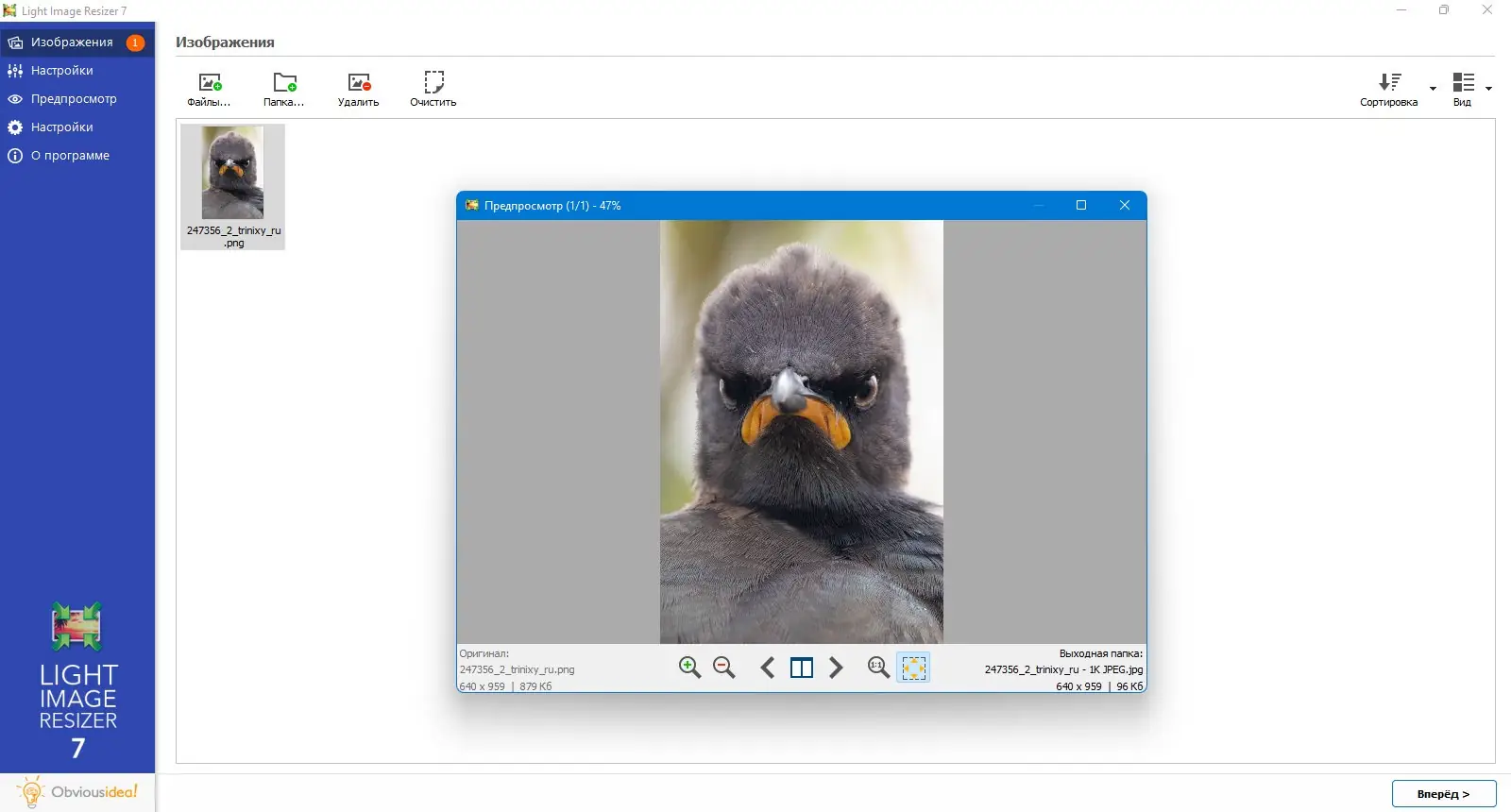Viewport: 1511px width, 812px height.
Task: Show the next image in preview
Action: (836, 668)
